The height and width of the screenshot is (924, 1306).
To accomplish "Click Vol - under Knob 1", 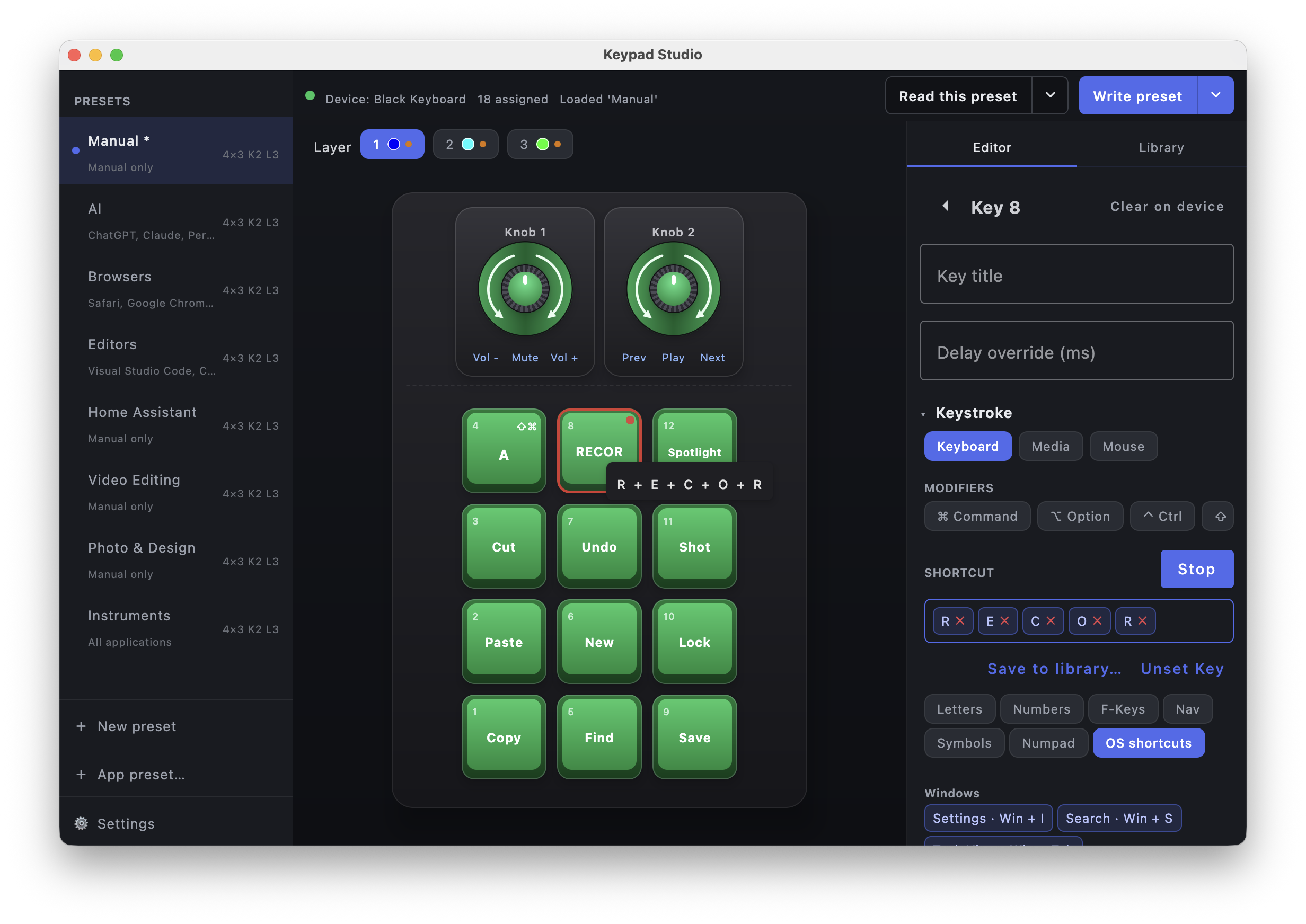I will click(x=486, y=357).
